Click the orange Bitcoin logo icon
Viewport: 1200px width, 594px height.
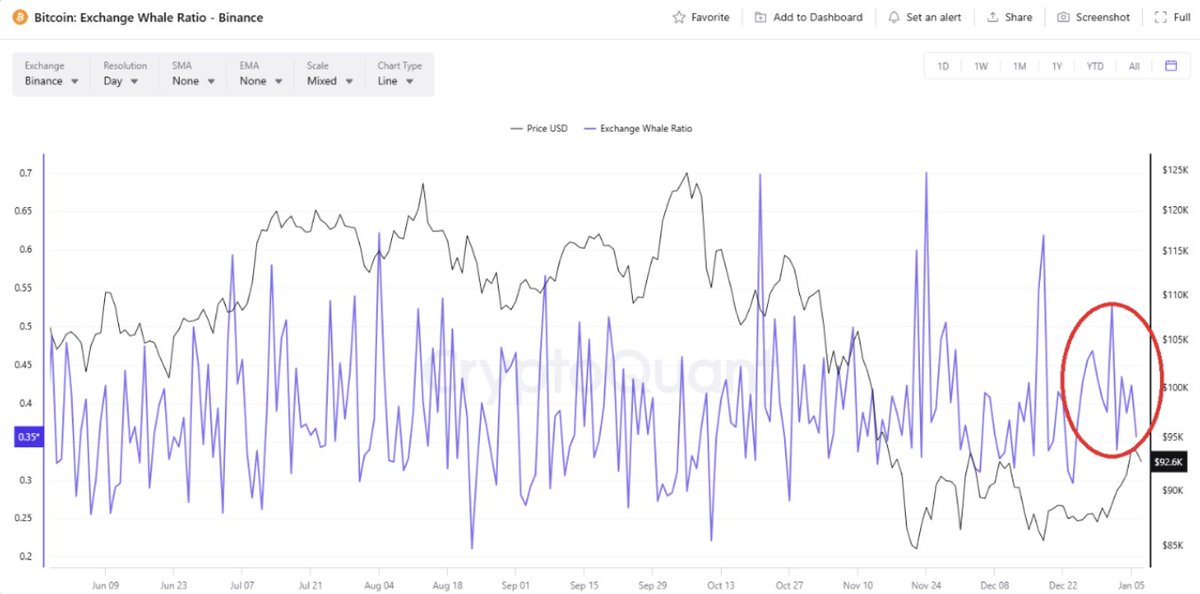(21, 18)
